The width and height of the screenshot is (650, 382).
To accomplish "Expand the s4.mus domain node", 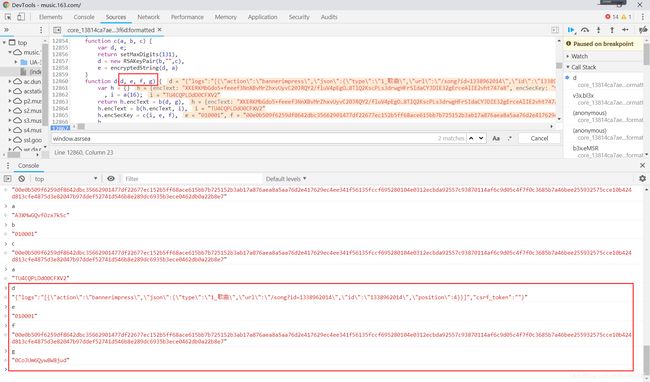I will point(10,130).
